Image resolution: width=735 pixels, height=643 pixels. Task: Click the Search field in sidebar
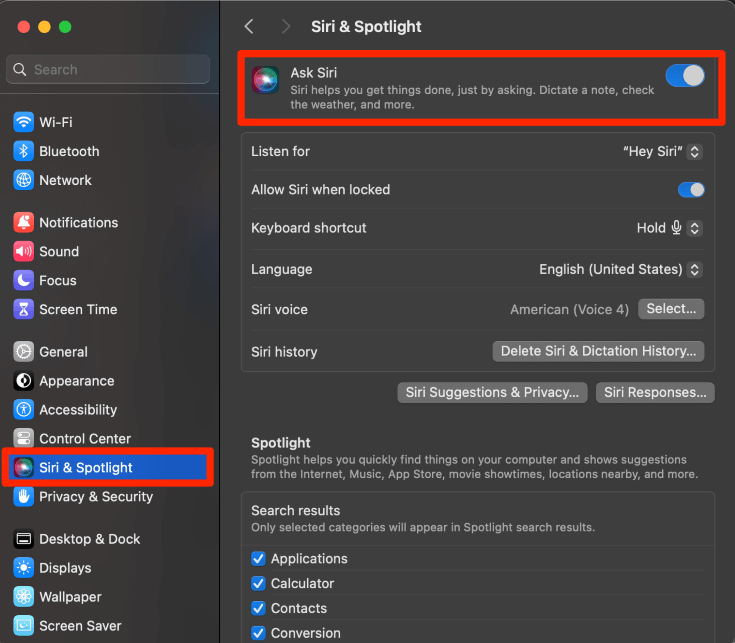point(108,69)
